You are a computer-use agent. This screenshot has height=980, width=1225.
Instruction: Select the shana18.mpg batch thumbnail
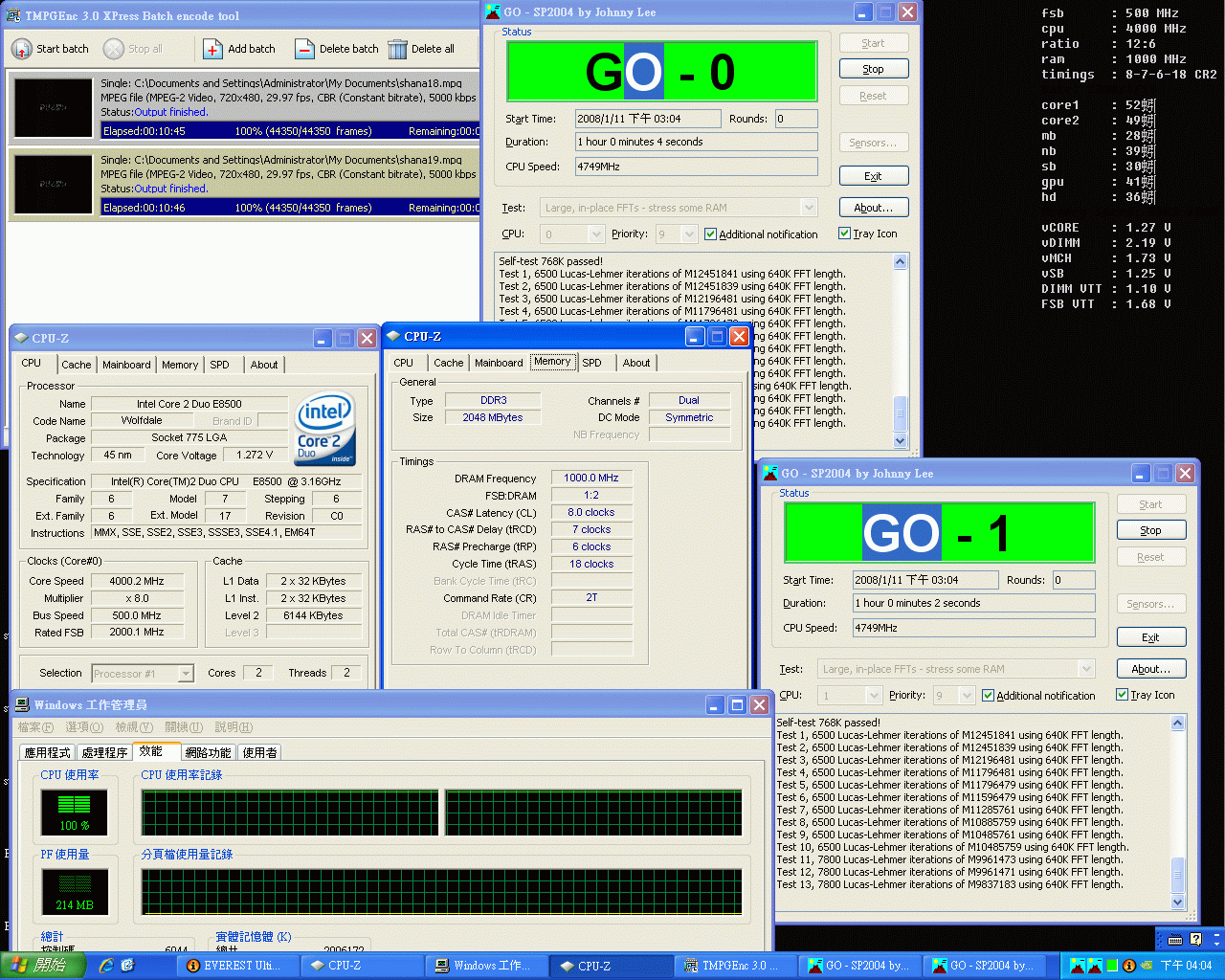(x=54, y=107)
